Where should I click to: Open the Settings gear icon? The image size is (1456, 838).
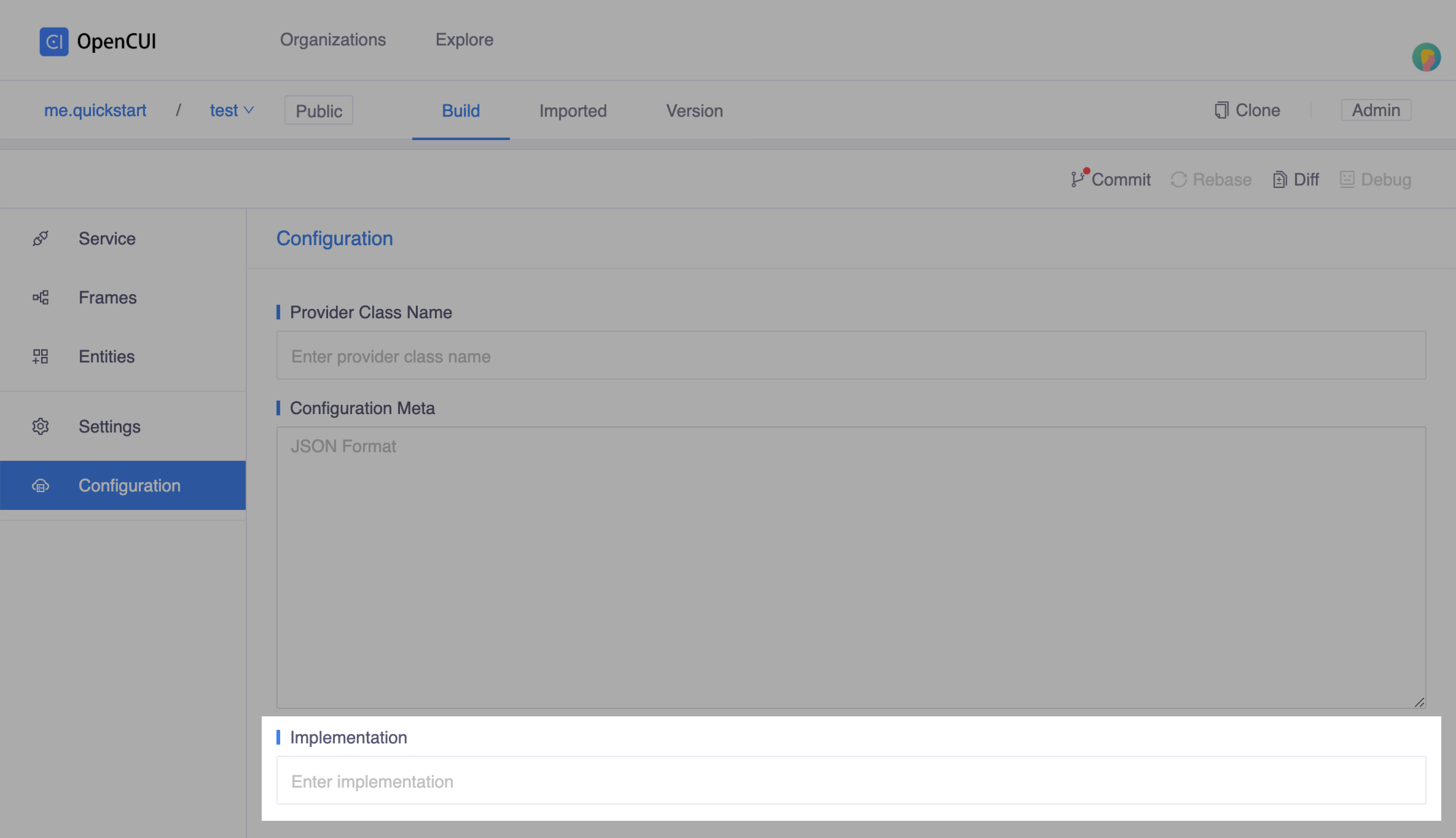tap(41, 426)
